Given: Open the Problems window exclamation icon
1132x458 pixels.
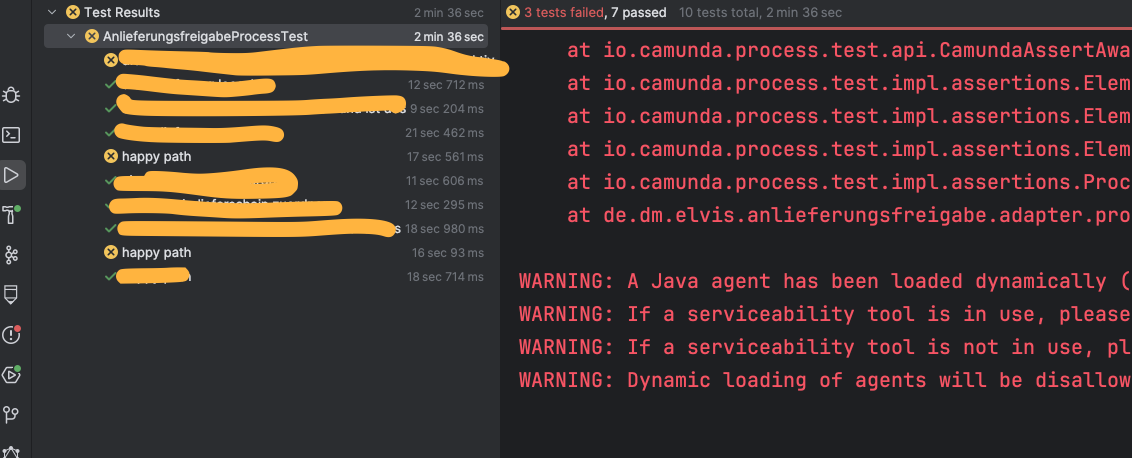Looking at the screenshot, I should (x=12, y=334).
